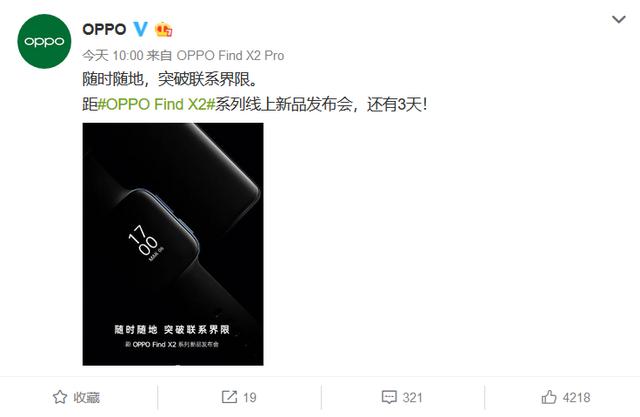640x417 pixels.
Task: Click the orange membership crown badge
Action: click(164, 29)
